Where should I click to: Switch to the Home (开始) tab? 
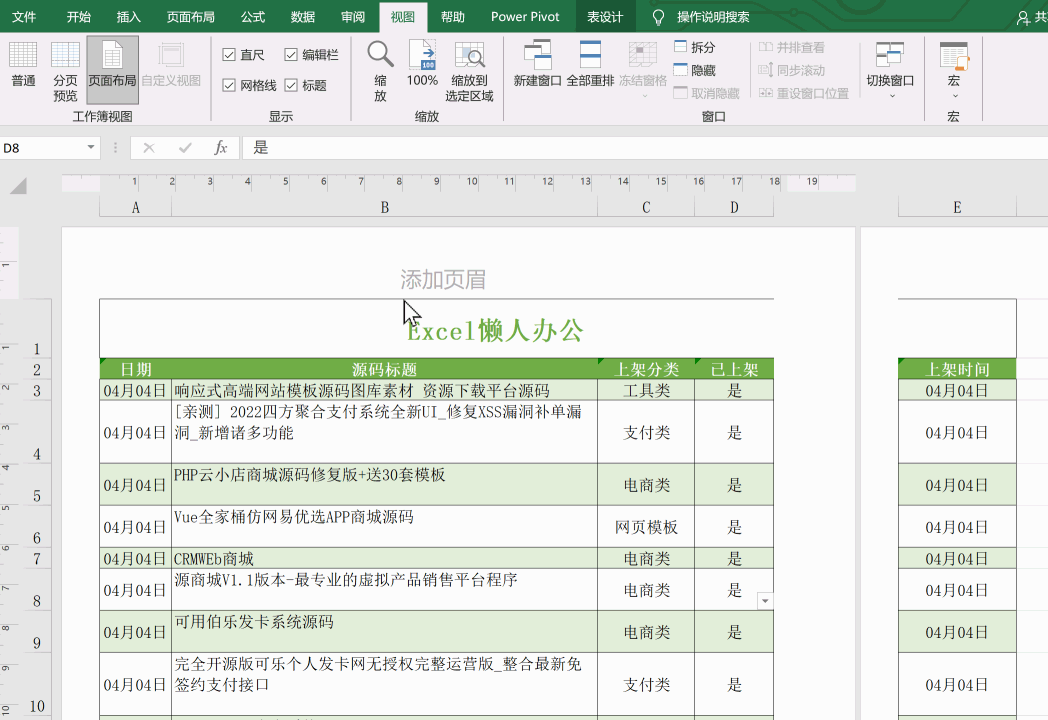78,17
